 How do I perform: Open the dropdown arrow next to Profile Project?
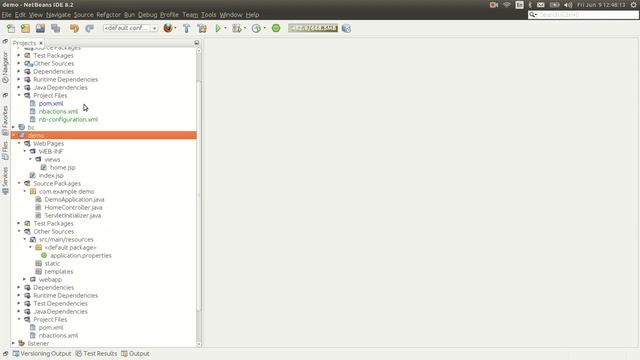click(264, 28)
